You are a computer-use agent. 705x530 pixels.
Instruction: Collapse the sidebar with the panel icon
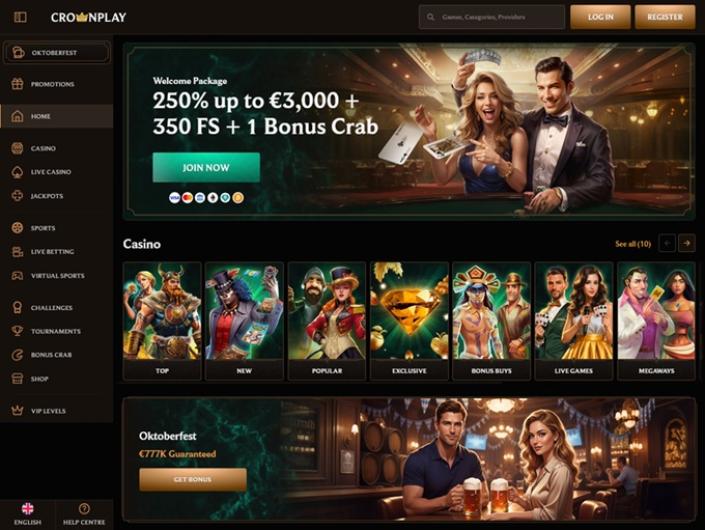click(20, 17)
